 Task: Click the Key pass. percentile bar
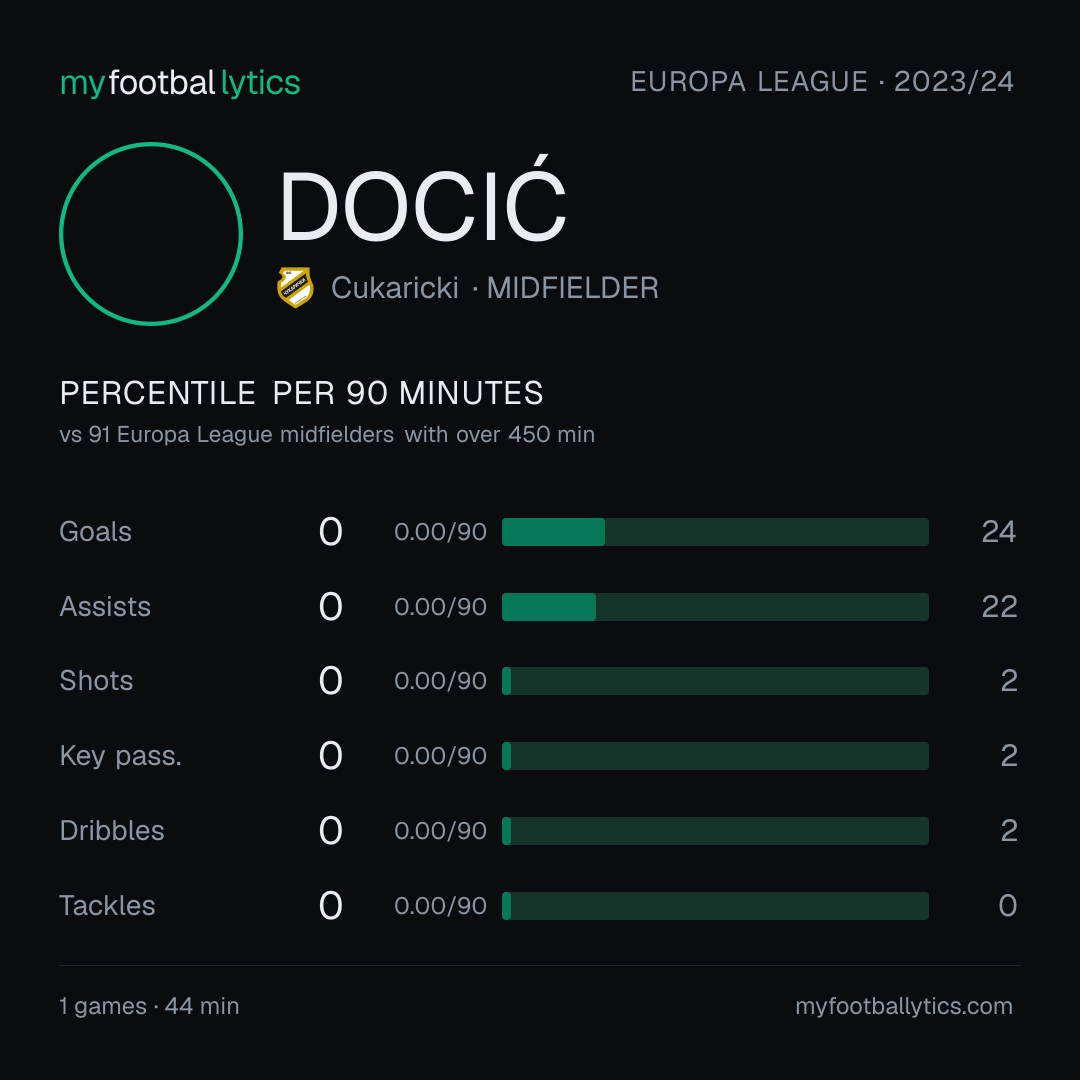click(x=715, y=756)
